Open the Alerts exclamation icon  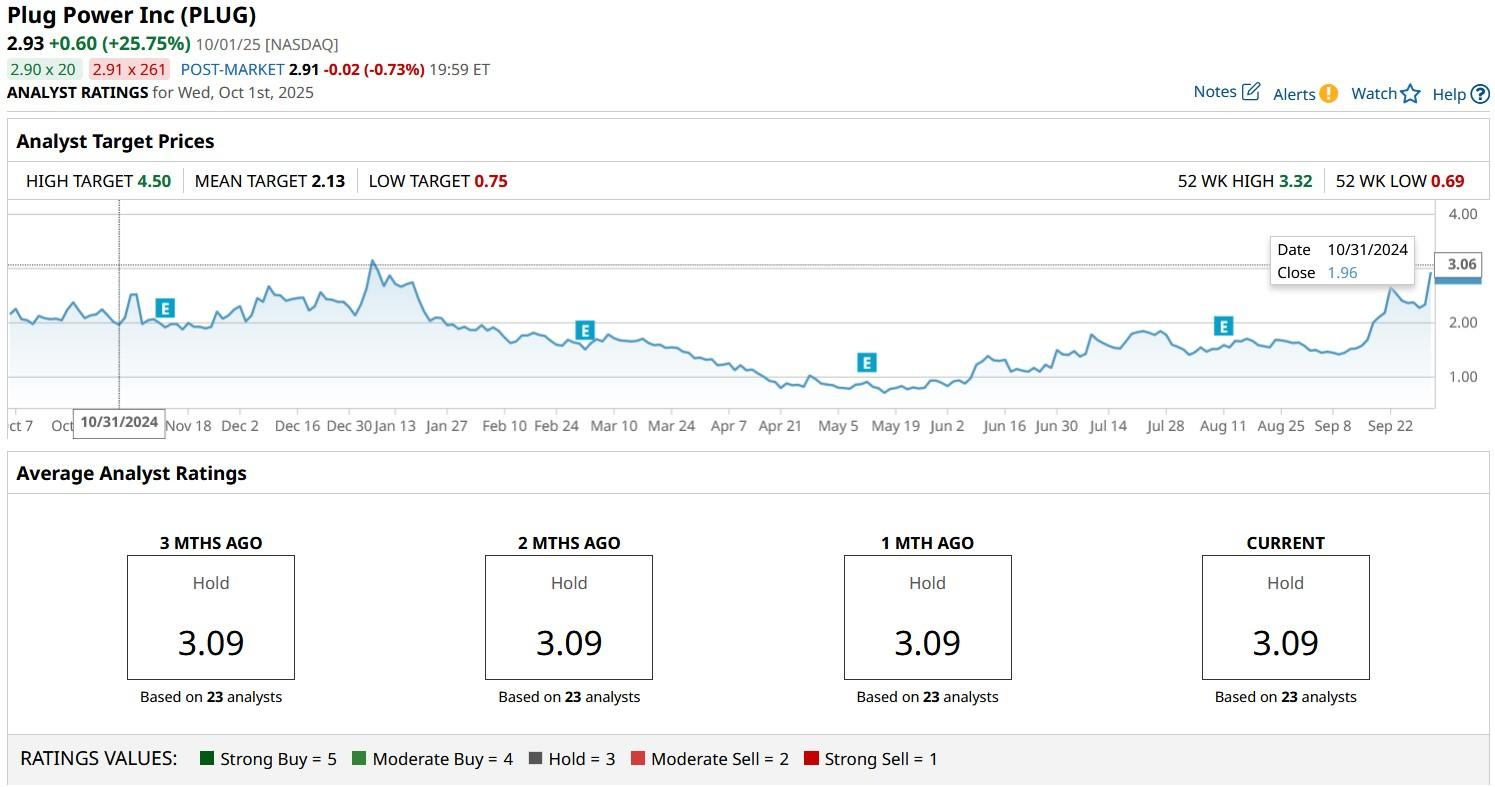tap(1328, 93)
